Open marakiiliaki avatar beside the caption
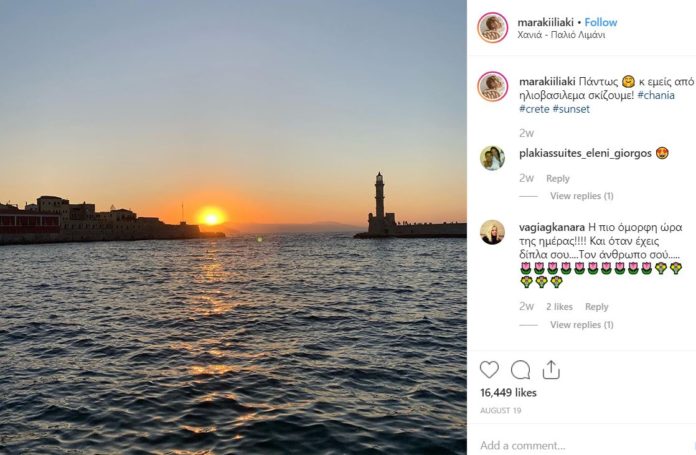This screenshot has width=696, height=455. [492, 87]
